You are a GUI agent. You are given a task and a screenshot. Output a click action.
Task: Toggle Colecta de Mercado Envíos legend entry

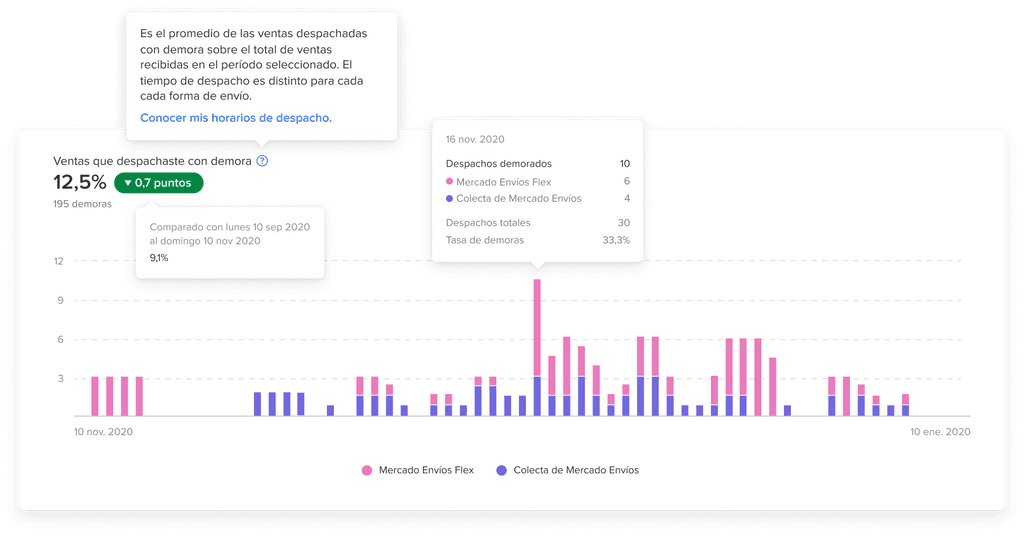click(x=568, y=470)
